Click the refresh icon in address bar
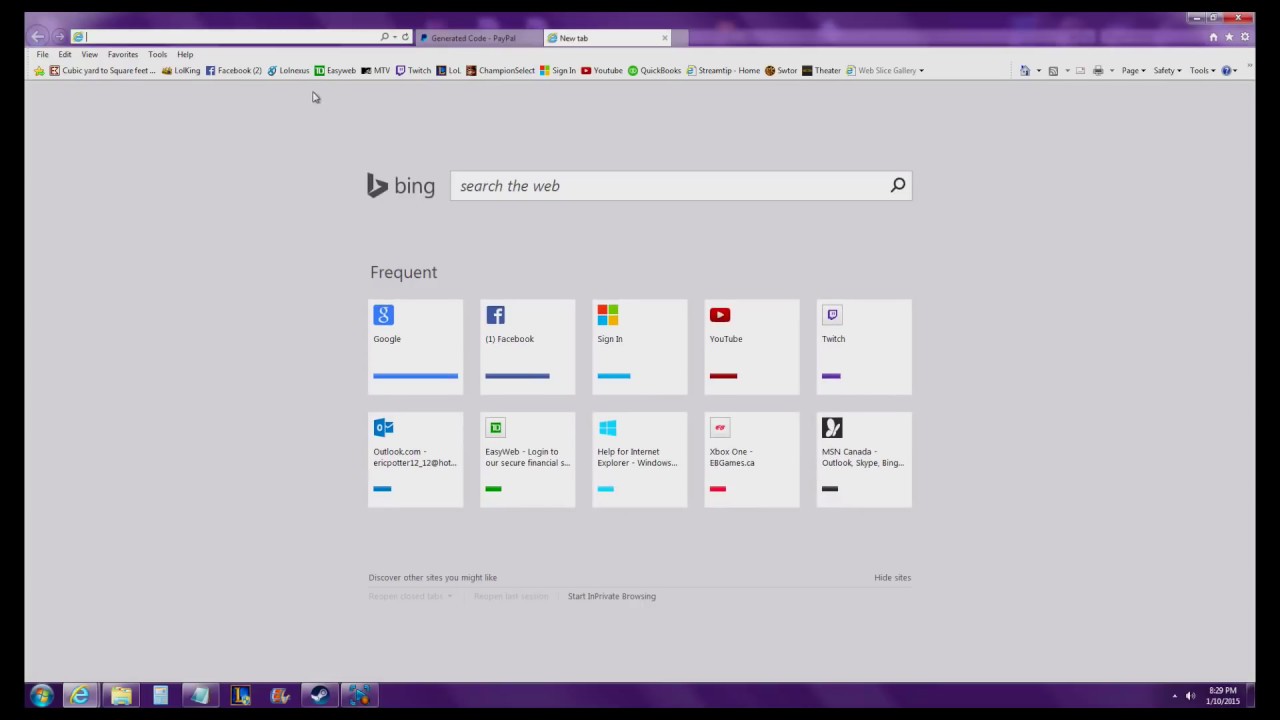 tap(405, 37)
